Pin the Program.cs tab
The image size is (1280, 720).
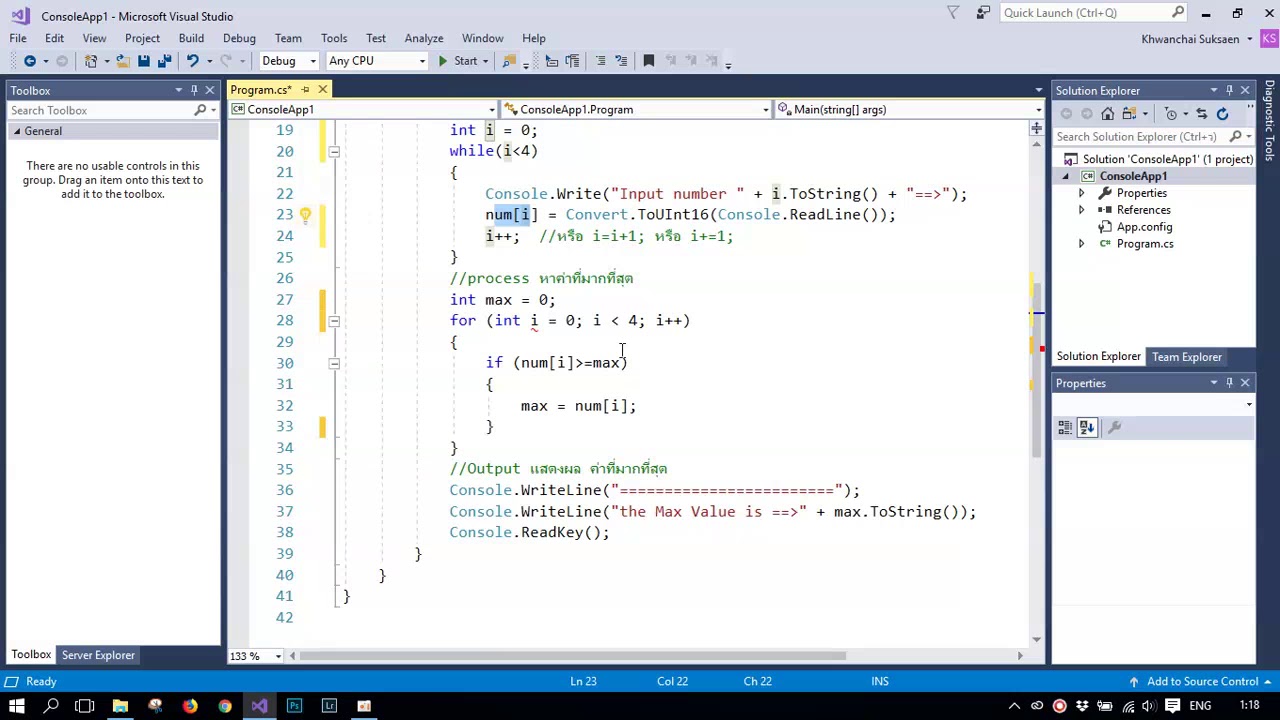[305, 90]
